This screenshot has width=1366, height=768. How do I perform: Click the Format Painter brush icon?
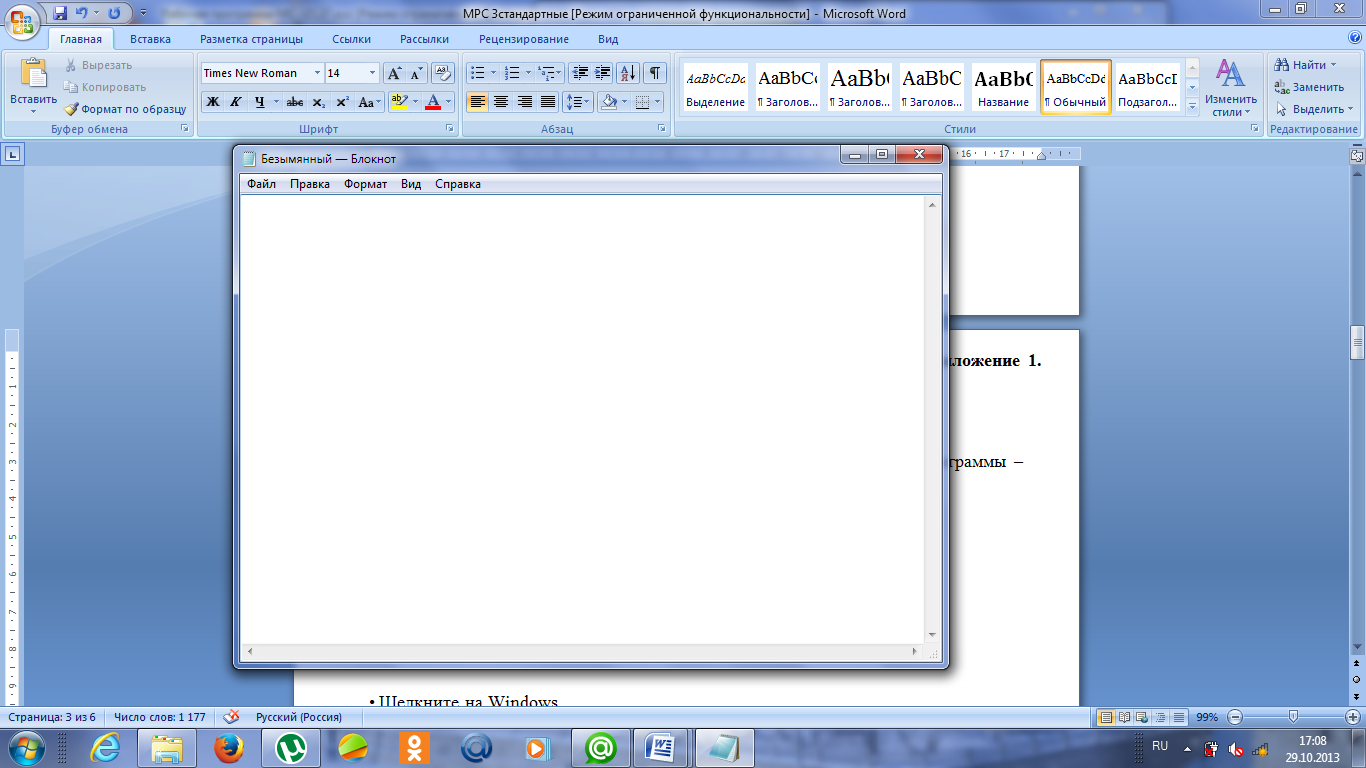71,109
